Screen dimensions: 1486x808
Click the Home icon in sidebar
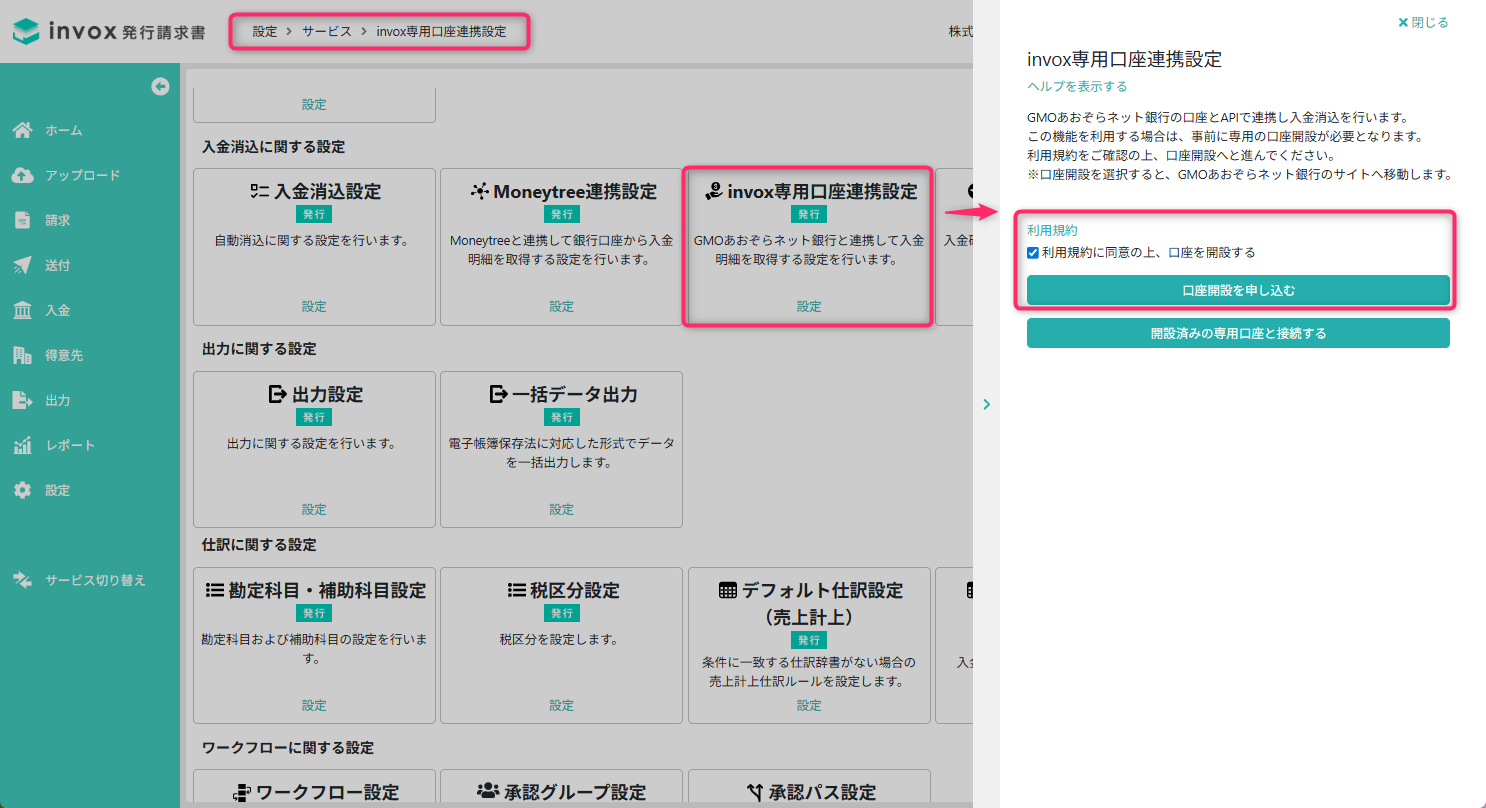[x=22, y=130]
